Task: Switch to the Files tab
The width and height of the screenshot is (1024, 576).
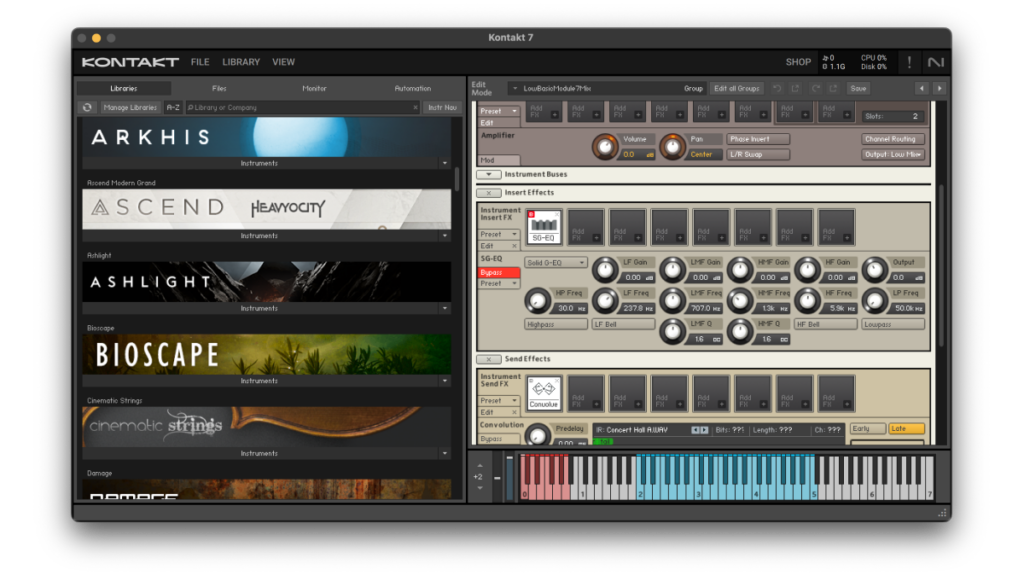Action: [219, 88]
